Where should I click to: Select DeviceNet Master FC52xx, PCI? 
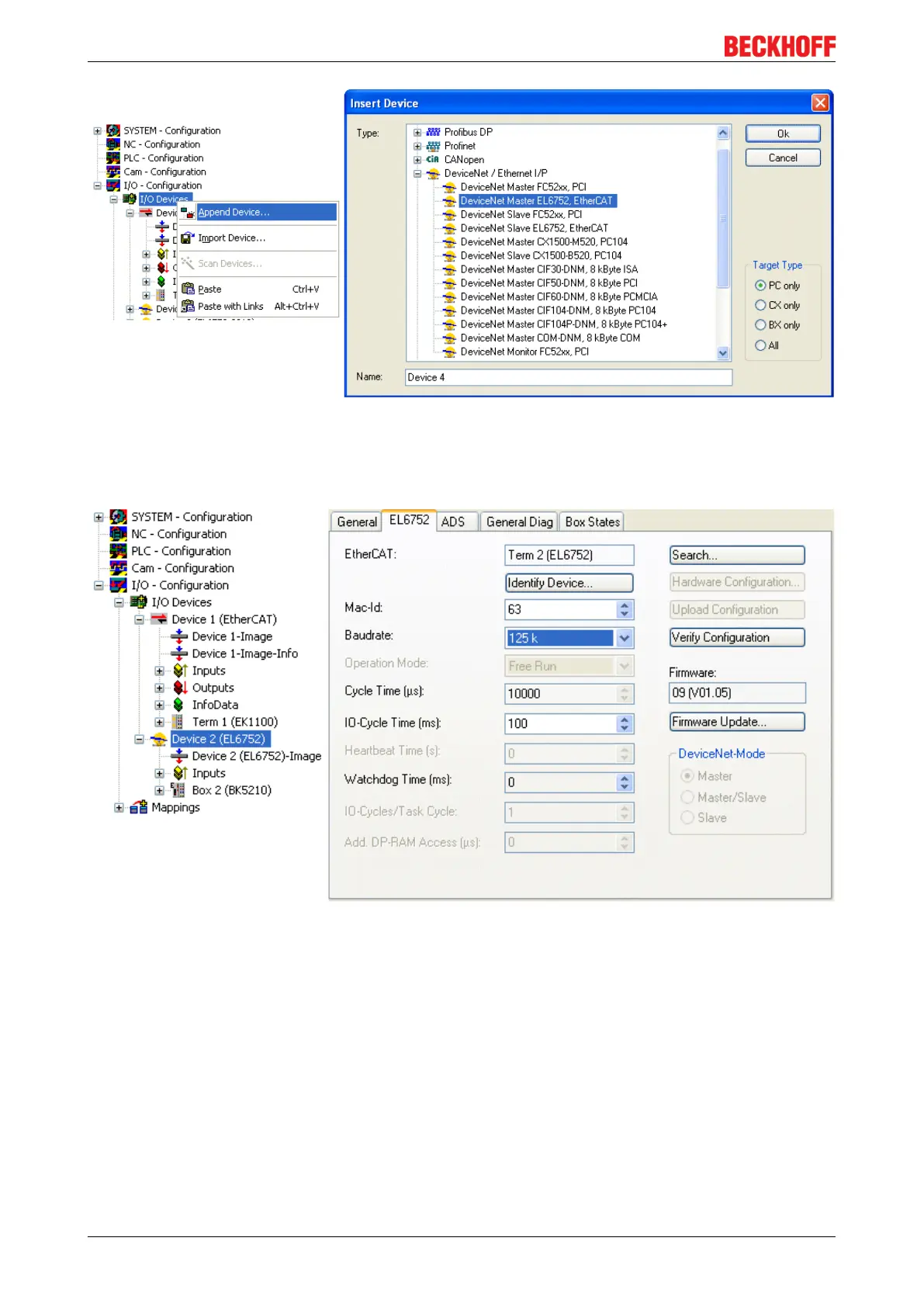[x=523, y=187]
